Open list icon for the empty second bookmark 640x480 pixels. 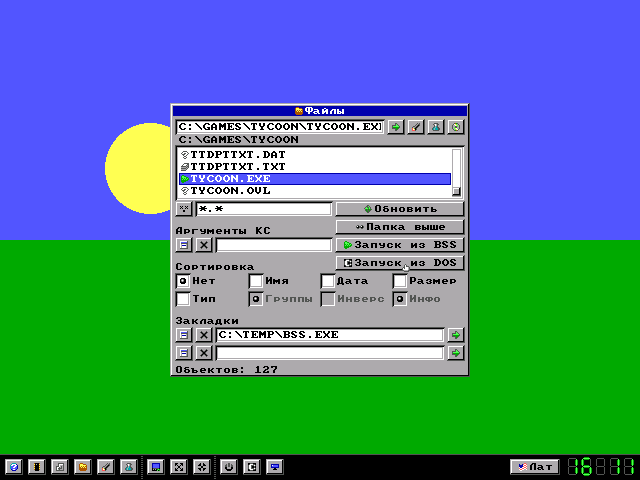tap(184, 353)
